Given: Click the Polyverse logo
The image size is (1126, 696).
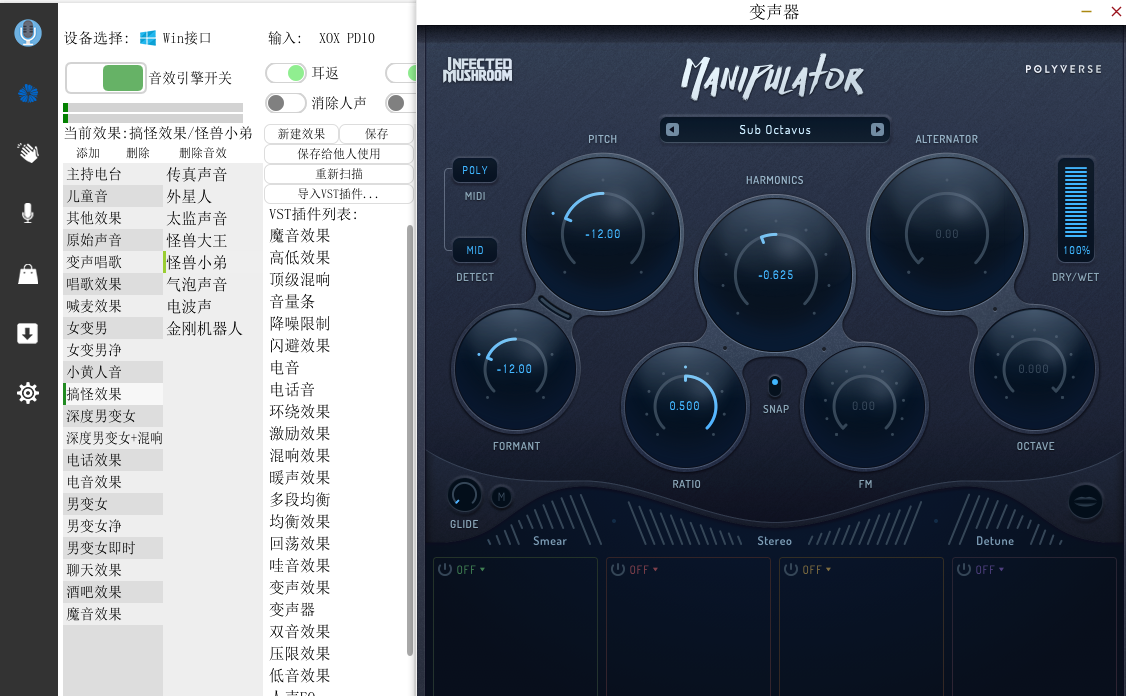Looking at the screenshot, I should tap(1063, 69).
